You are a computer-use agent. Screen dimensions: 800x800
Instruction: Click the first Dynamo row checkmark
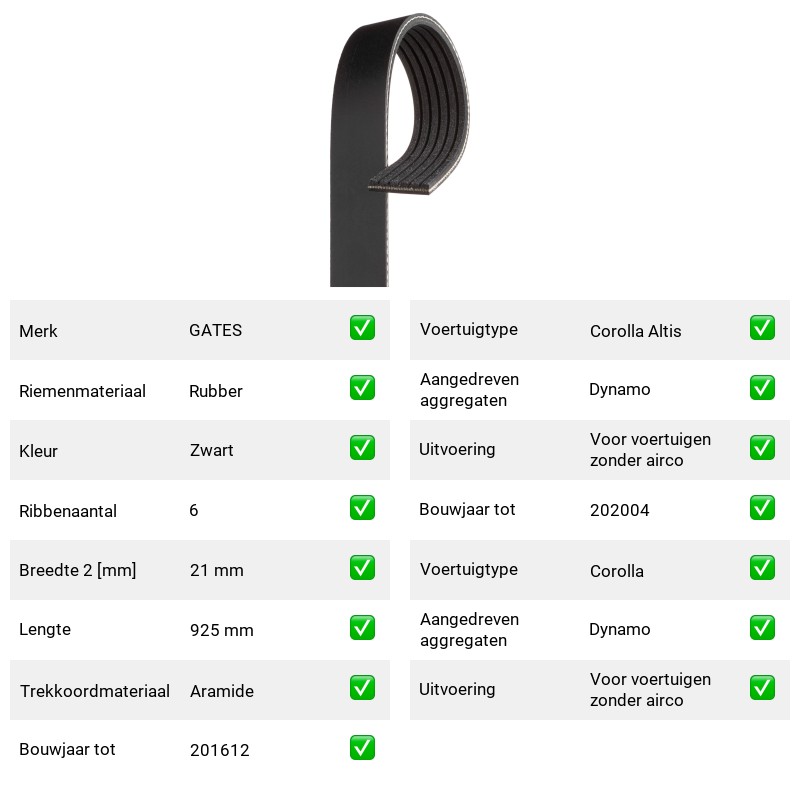click(762, 388)
